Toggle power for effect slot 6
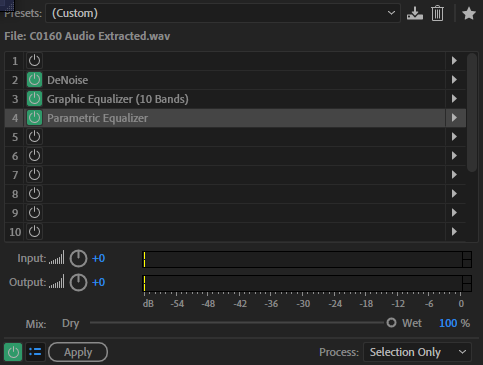The height and width of the screenshot is (365, 483). (x=34, y=156)
